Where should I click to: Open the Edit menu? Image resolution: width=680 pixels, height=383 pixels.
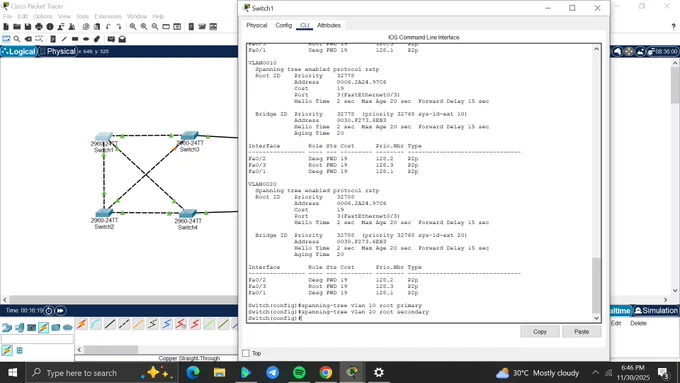(x=23, y=16)
